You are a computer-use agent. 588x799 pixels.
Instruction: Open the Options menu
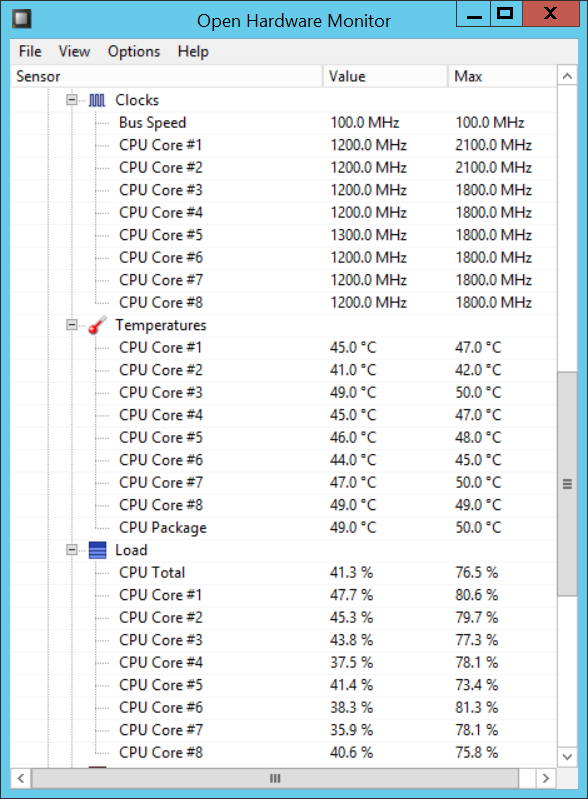pos(134,51)
